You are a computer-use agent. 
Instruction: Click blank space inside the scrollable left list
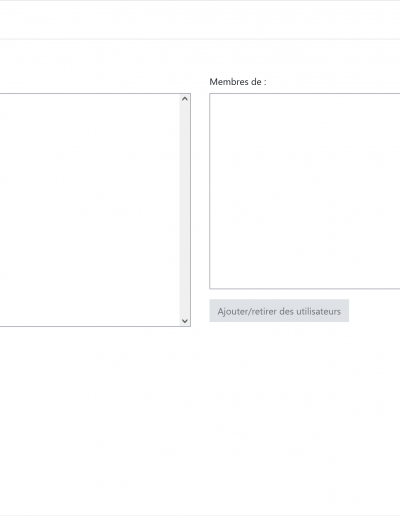(90, 210)
